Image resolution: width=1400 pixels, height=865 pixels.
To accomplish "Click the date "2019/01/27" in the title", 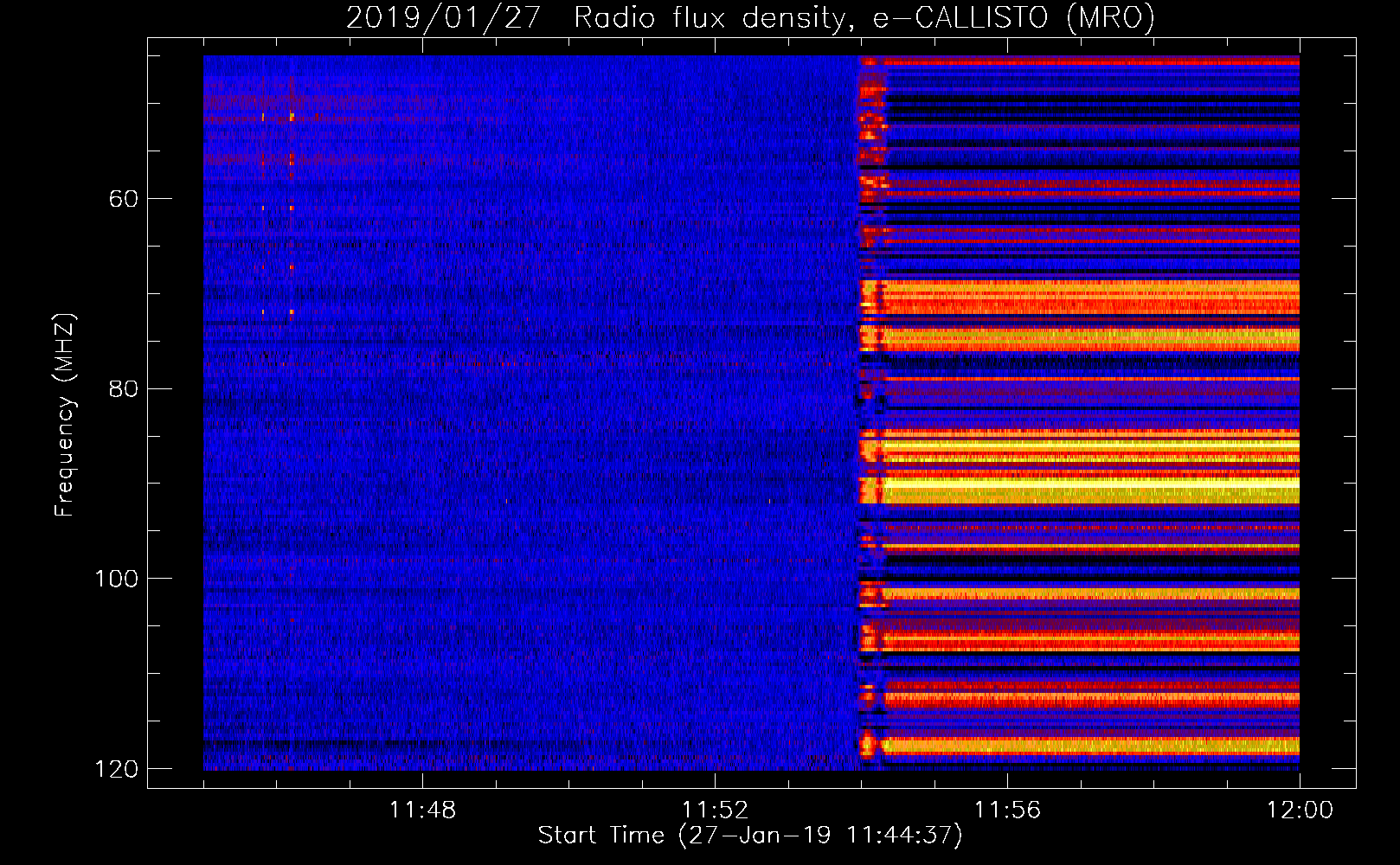I will (x=443, y=17).
